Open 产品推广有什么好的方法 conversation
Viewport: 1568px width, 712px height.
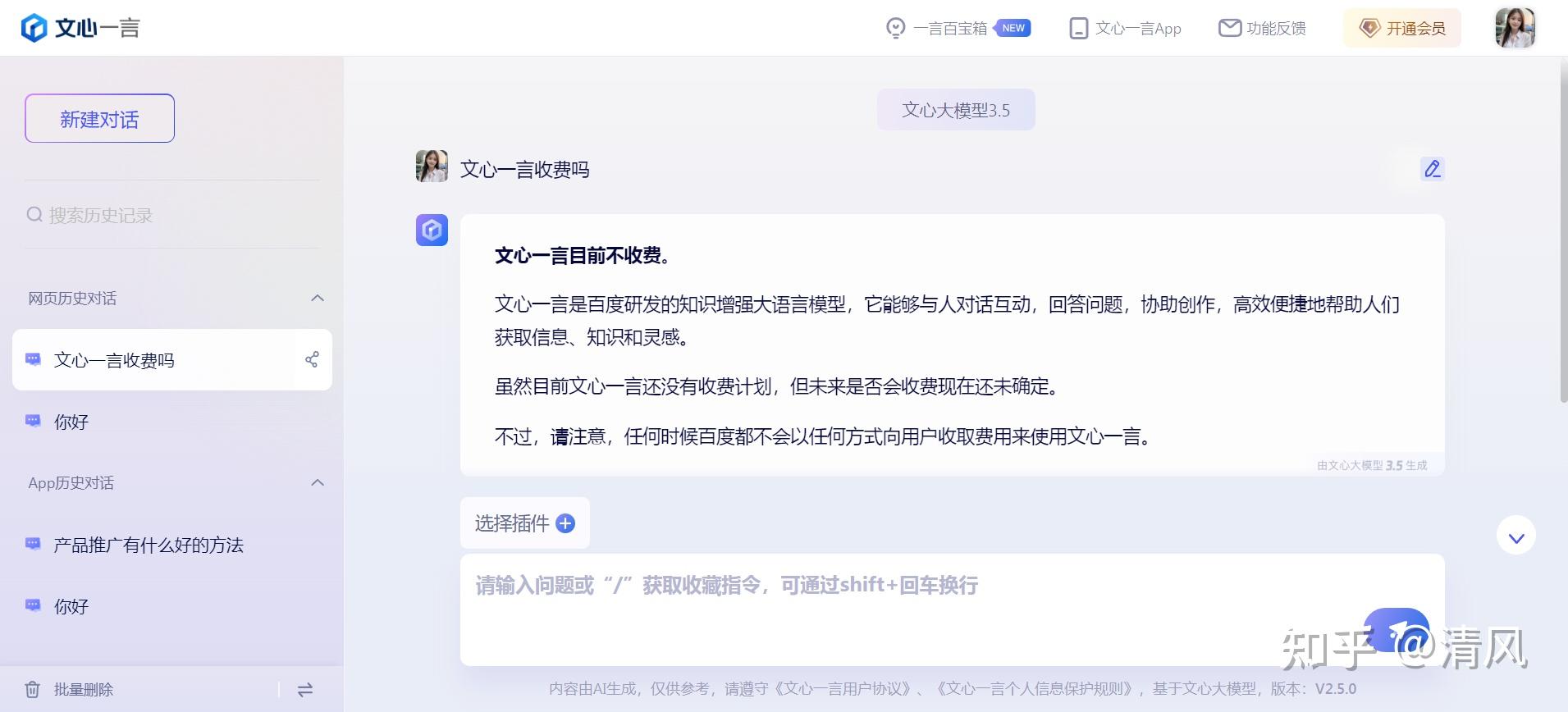tap(172, 545)
